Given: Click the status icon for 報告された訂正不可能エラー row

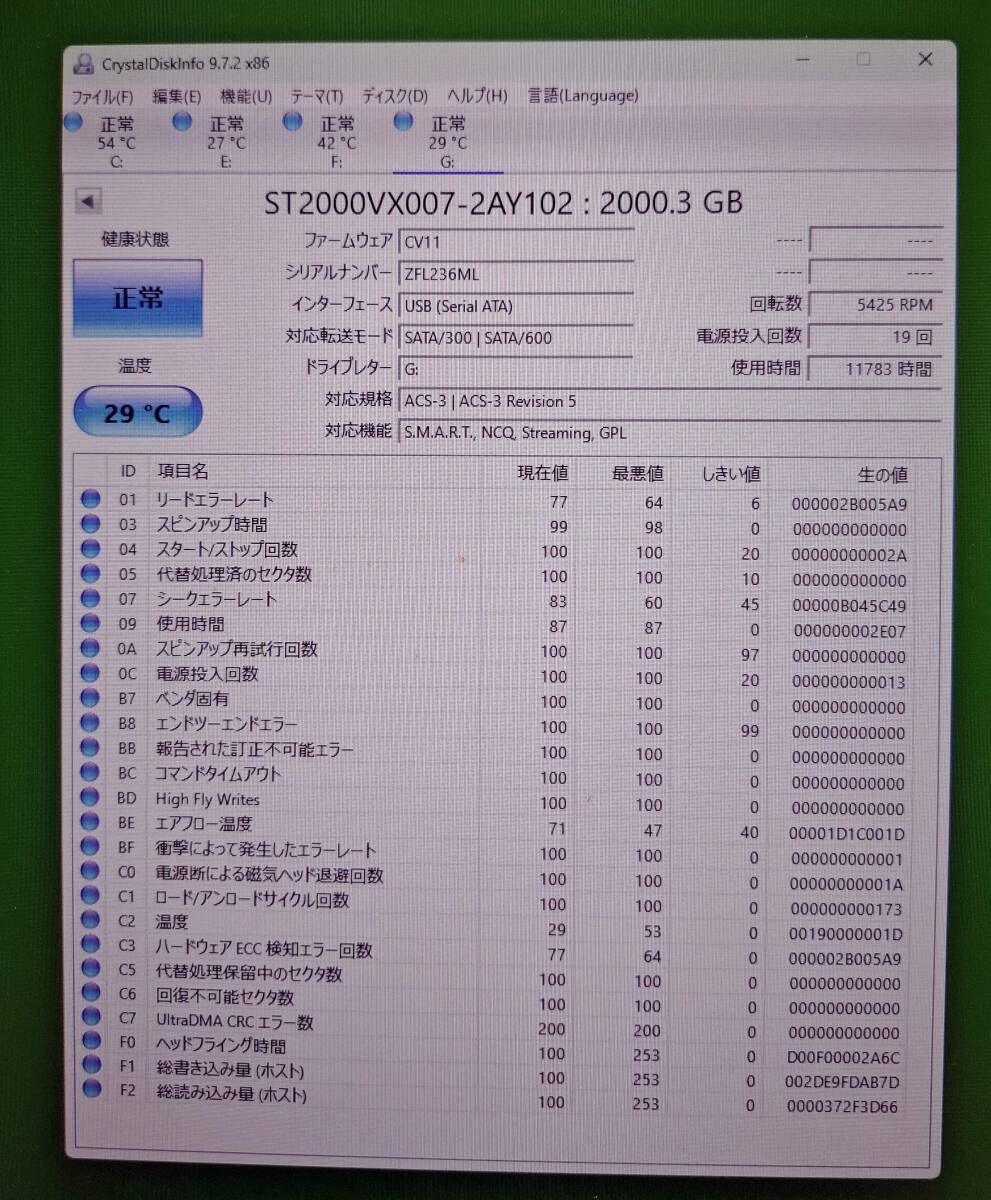Looking at the screenshot, I should pos(90,748).
